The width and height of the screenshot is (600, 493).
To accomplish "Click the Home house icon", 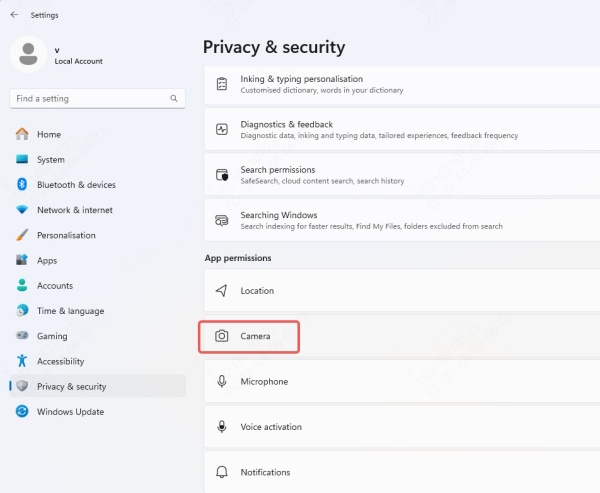I will coord(22,134).
